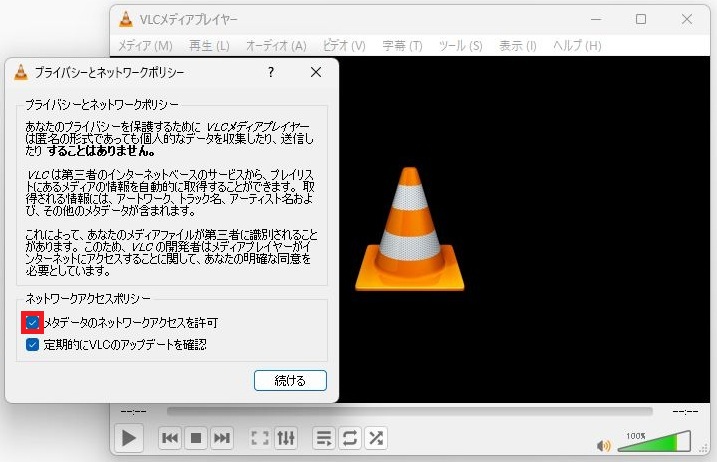
Task: Click the volume slider bar
Action: (654, 442)
